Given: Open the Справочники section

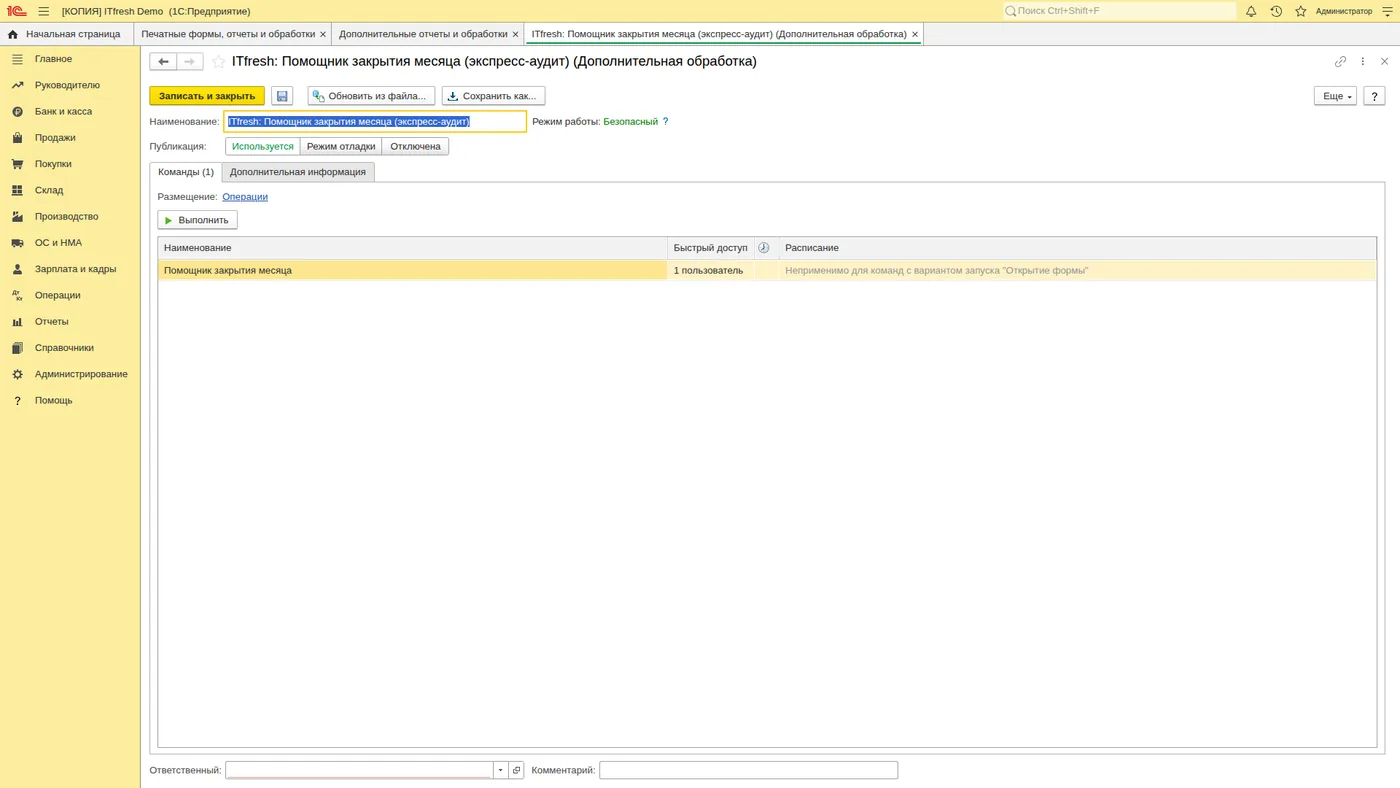Looking at the screenshot, I should 64,348.
